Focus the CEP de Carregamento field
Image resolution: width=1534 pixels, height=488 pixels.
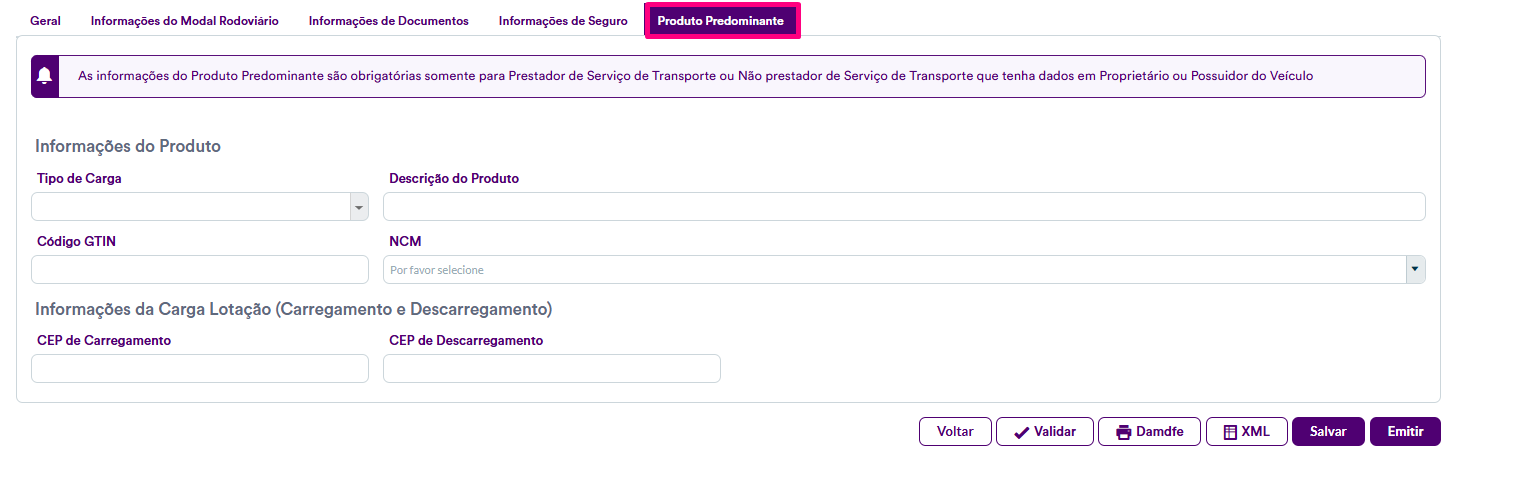pos(200,369)
